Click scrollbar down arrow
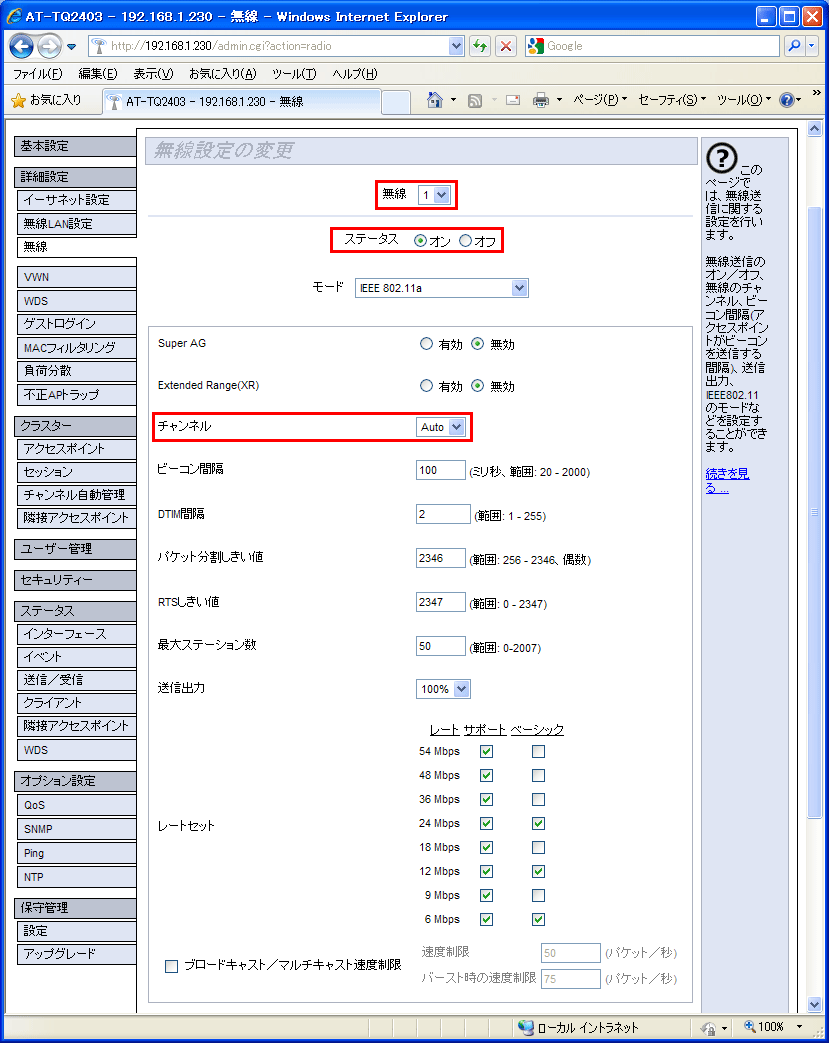The width and height of the screenshot is (829, 1043). tap(814, 1004)
